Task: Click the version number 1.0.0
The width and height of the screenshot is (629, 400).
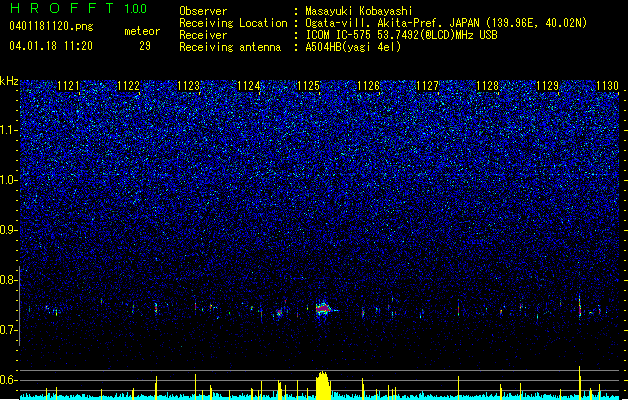Action: [136, 9]
